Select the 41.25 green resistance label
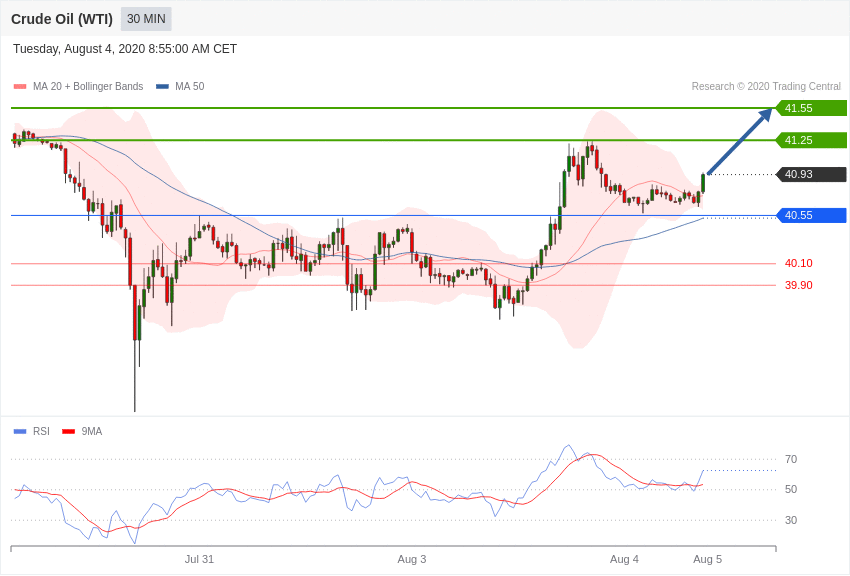The width and height of the screenshot is (850, 576). click(x=811, y=140)
